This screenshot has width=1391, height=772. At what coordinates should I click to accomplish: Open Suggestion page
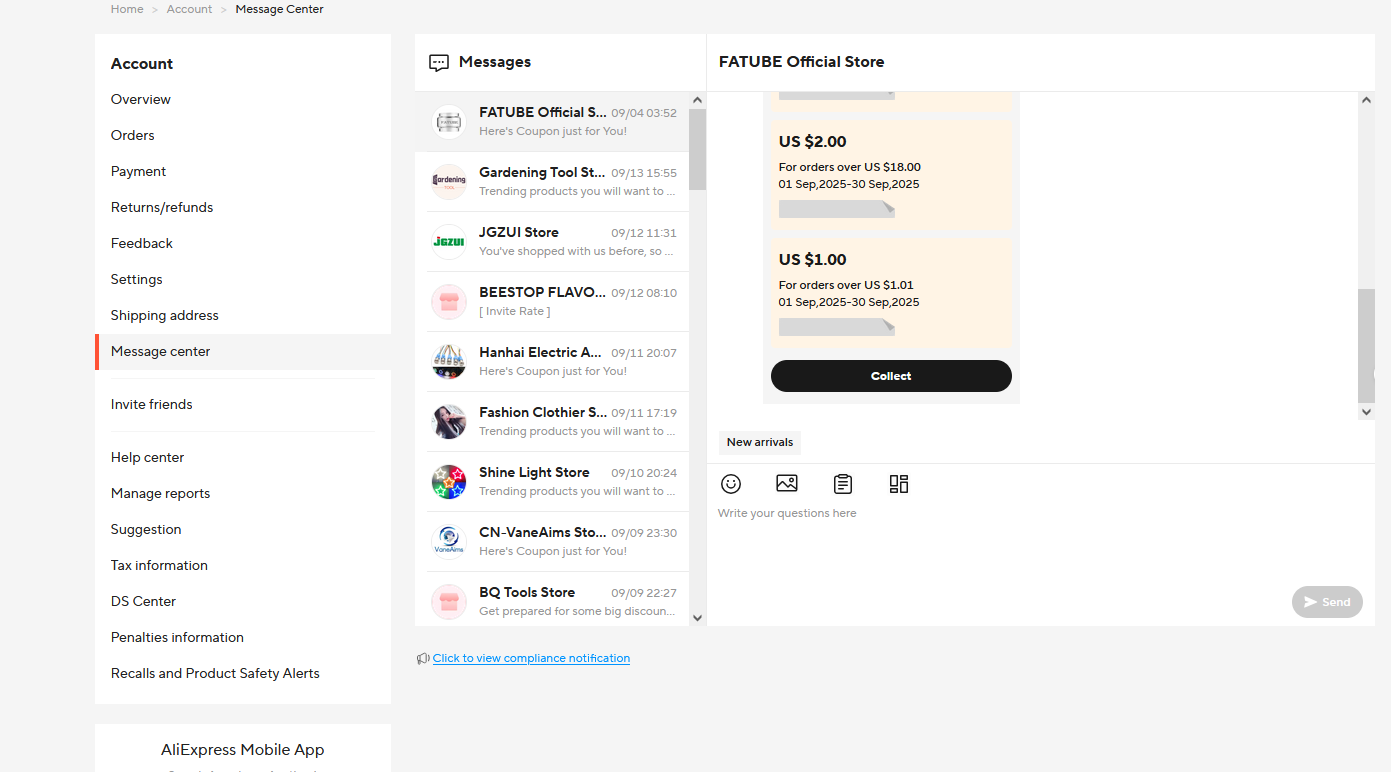[x=146, y=529]
